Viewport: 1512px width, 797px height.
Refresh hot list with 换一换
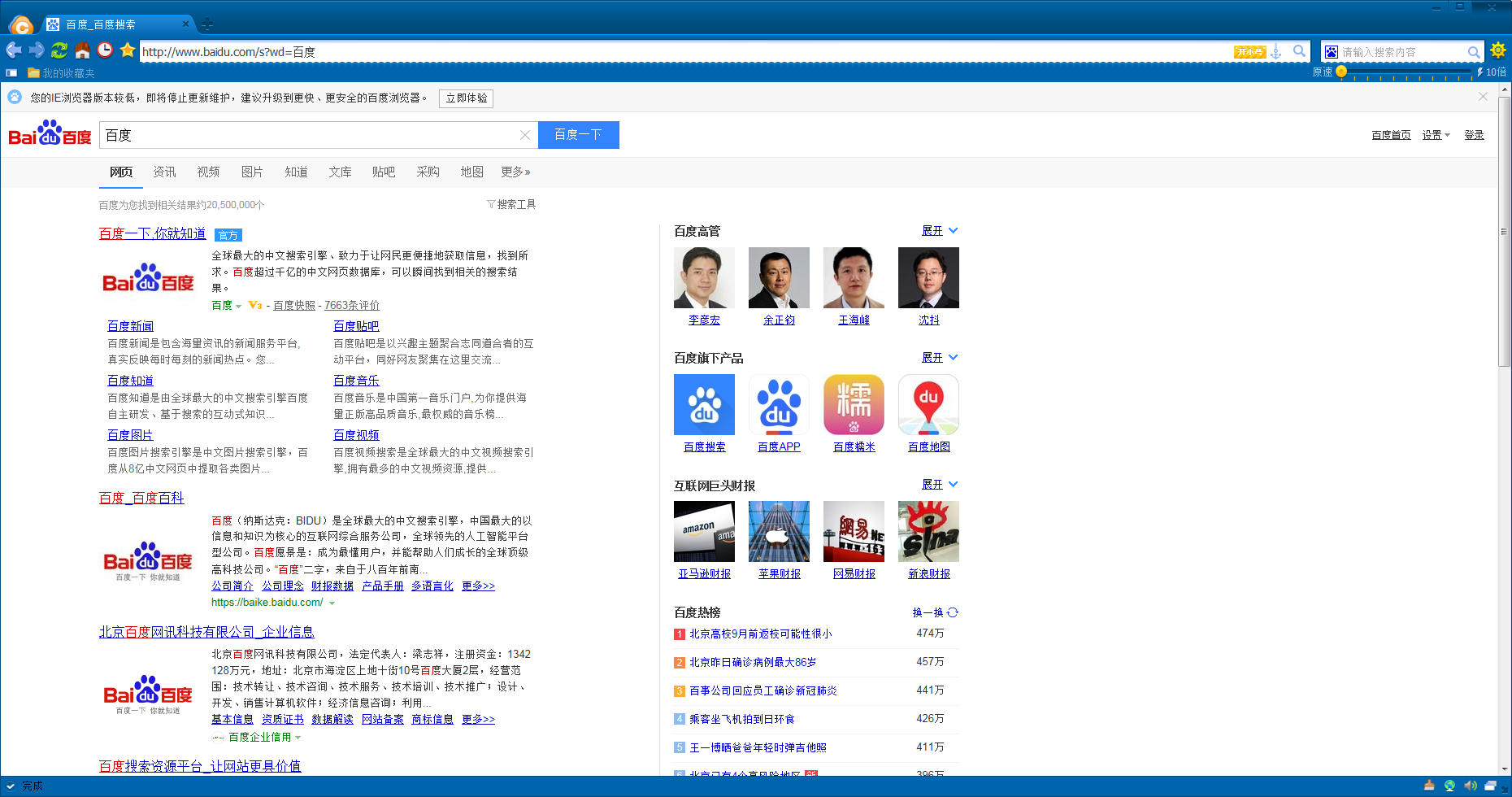click(935, 612)
